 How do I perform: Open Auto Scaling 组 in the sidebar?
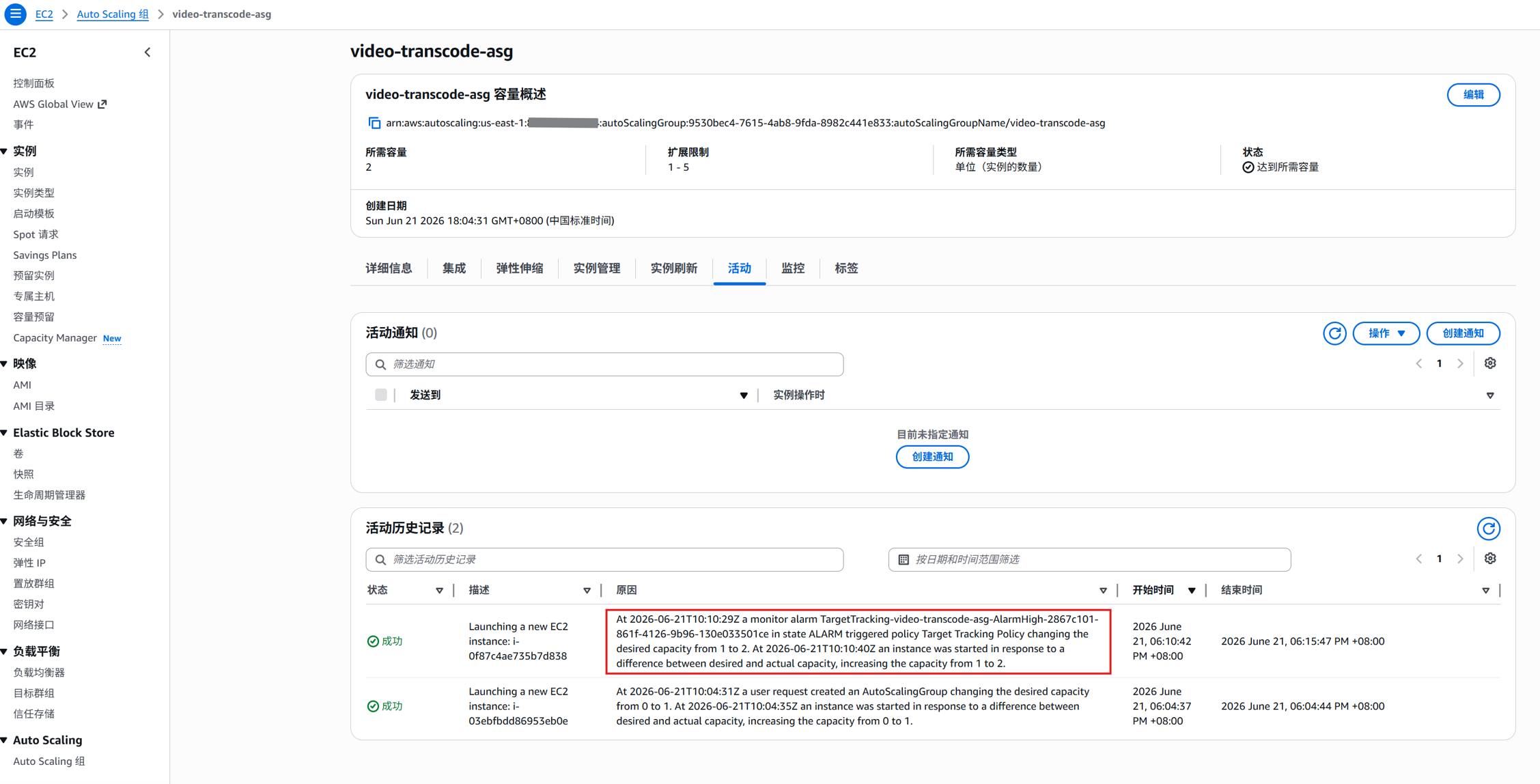click(49, 761)
